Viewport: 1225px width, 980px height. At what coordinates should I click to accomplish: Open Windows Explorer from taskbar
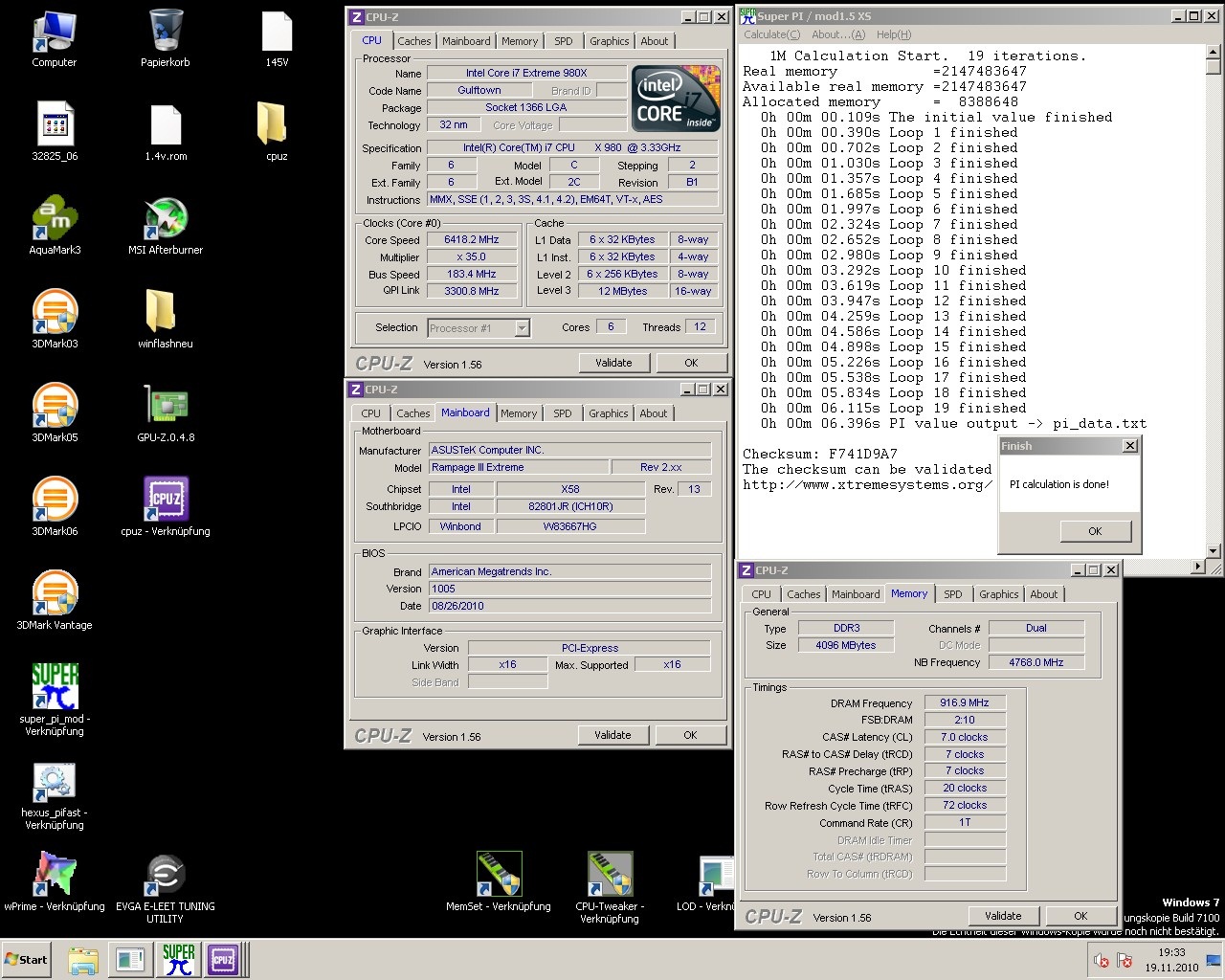[x=83, y=960]
